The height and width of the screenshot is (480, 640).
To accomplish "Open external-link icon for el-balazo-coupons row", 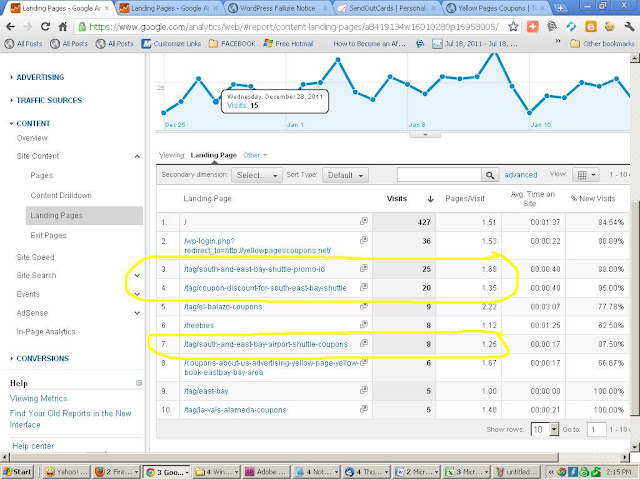I will click(x=364, y=306).
